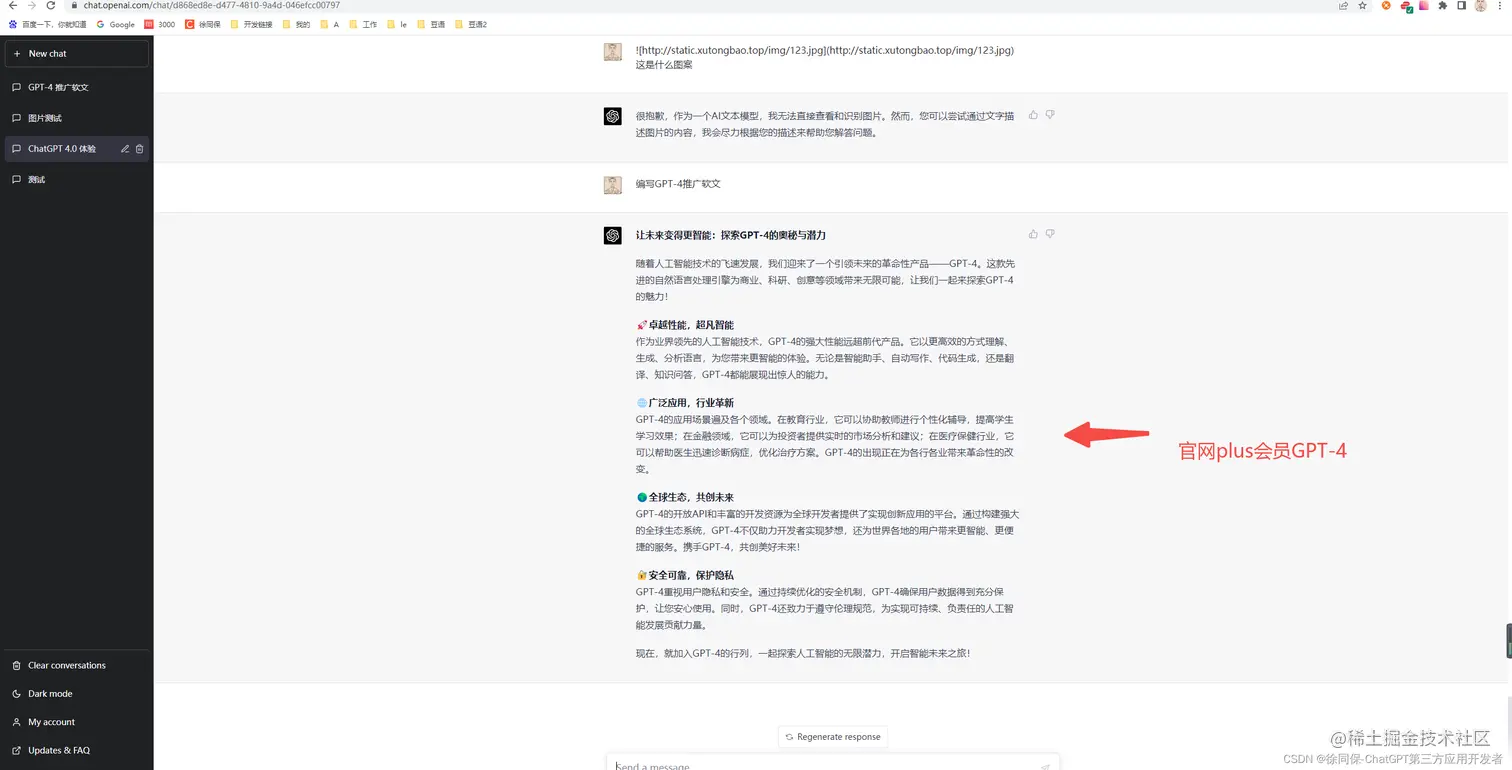
Task: Open the 测试 conversation
Action: pos(77,180)
